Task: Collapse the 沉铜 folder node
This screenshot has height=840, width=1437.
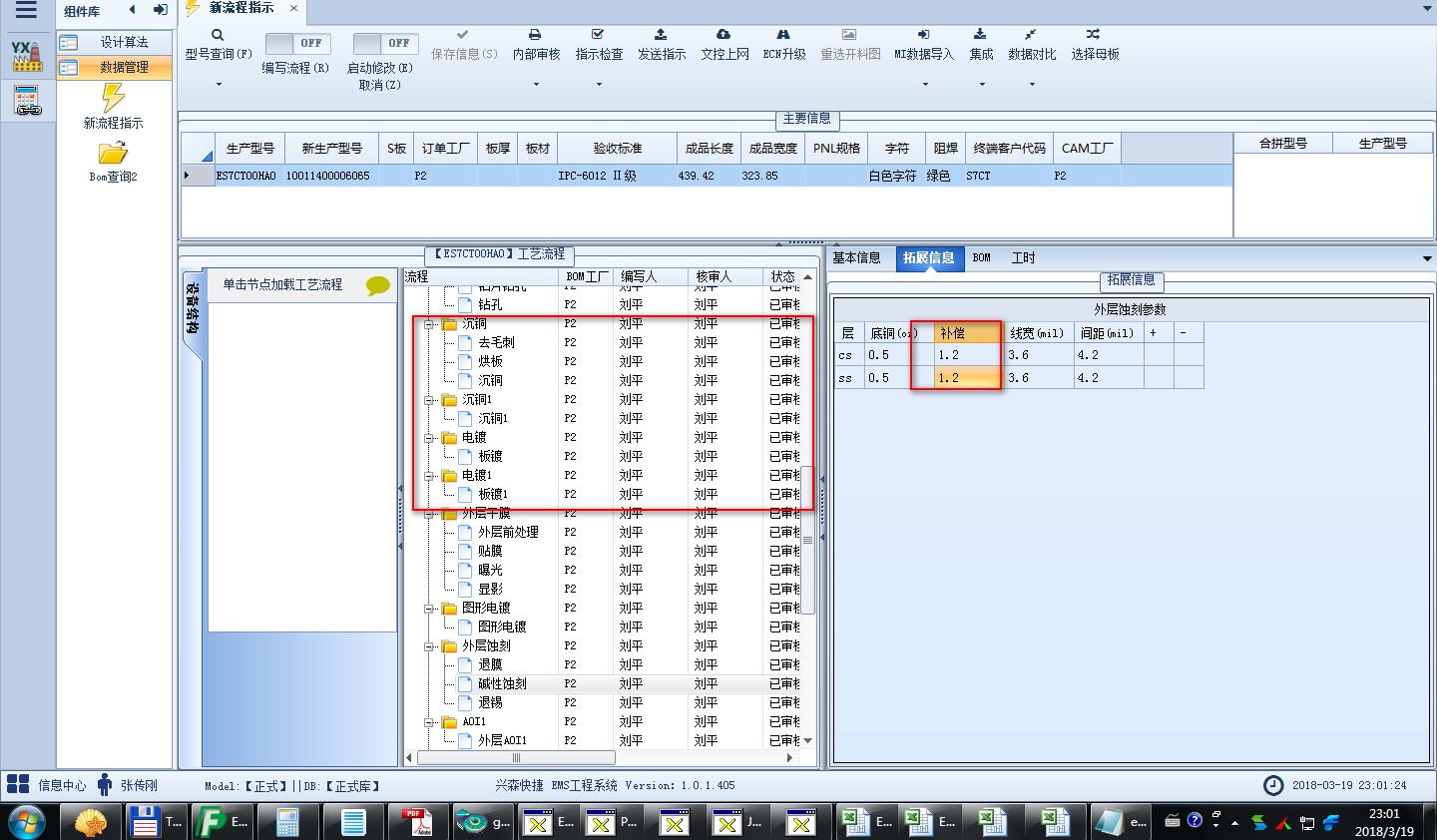Action: pyautogui.click(x=429, y=324)
